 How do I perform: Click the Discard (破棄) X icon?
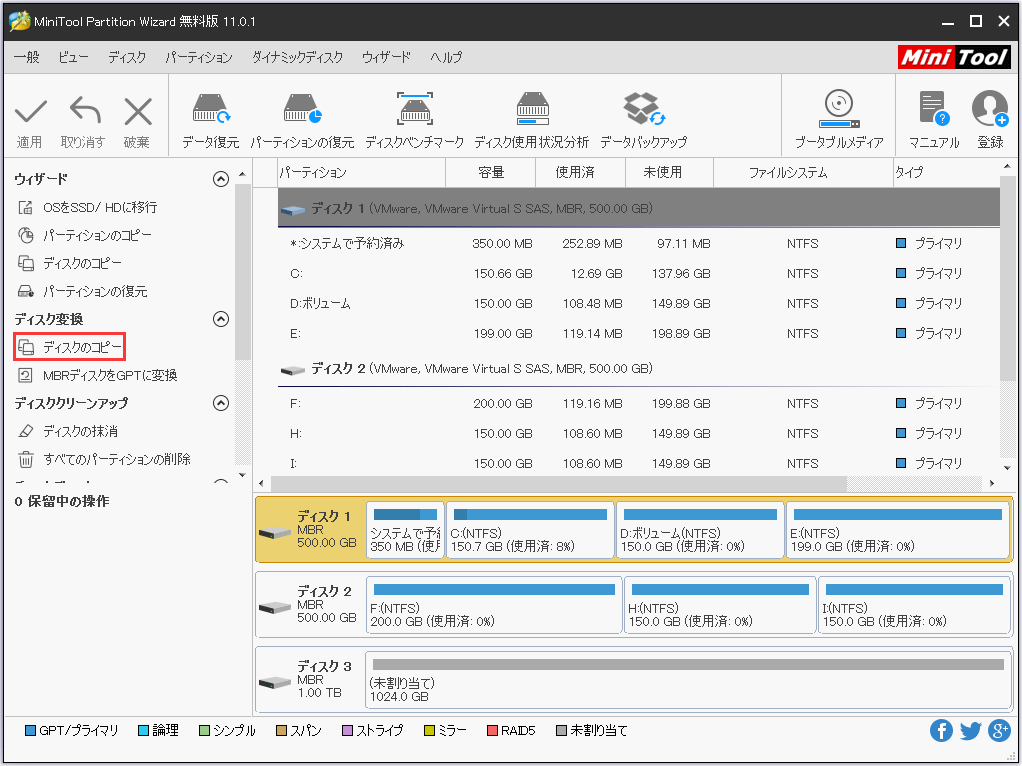click(x=138, y=111)
